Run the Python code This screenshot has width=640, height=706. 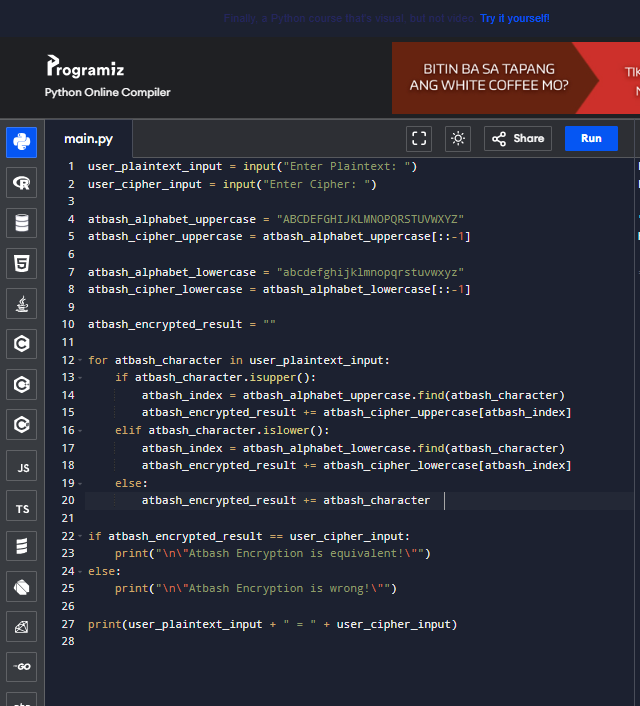[x=591, y=139]
